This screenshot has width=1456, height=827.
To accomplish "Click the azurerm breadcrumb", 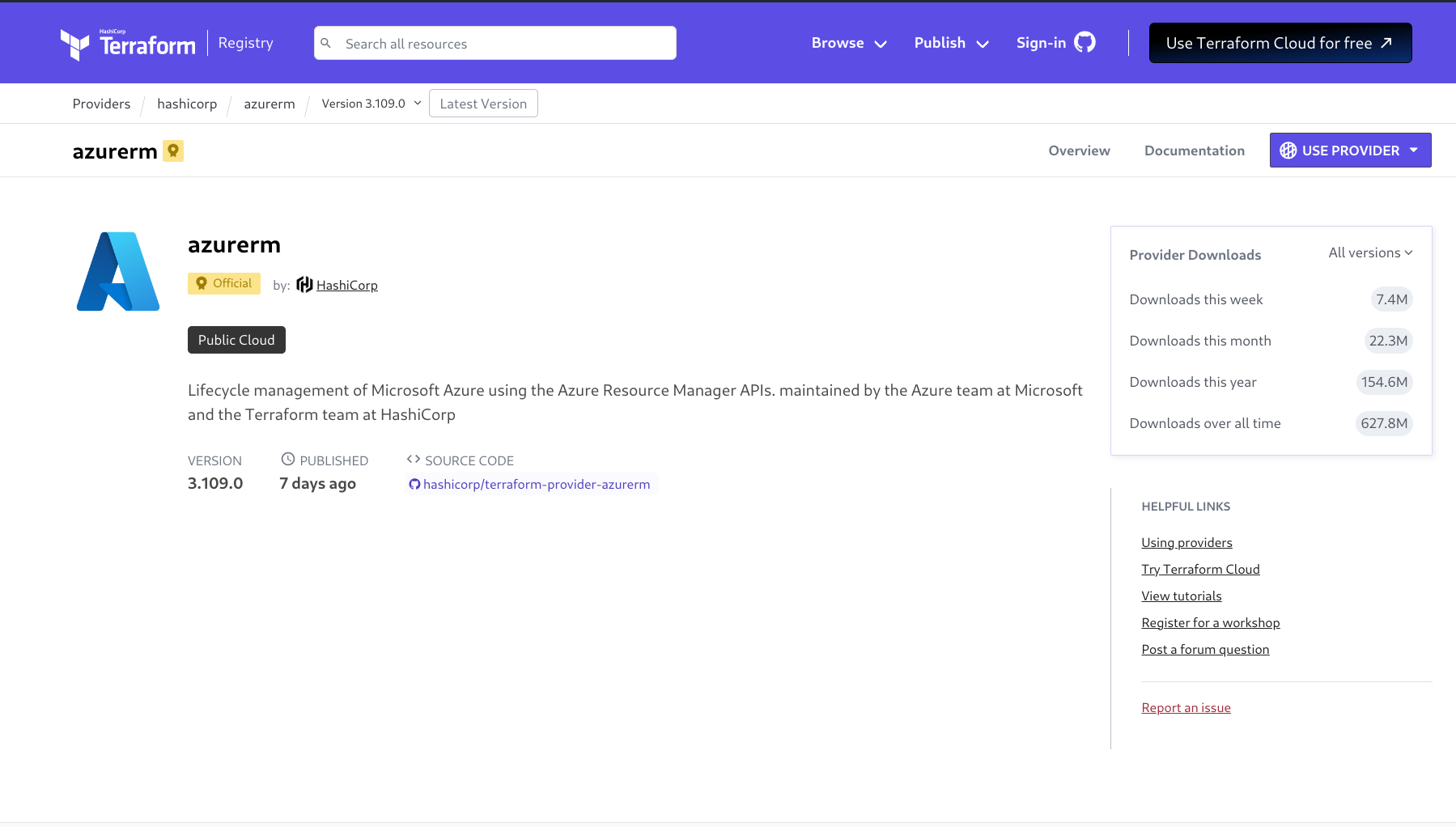I will [x=270, y=104].
